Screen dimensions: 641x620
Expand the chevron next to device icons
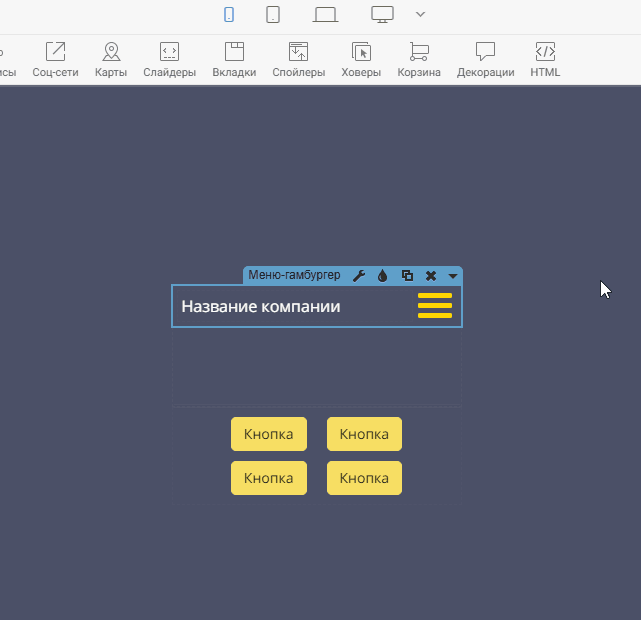pyautogui.click(x=420, y=14)
